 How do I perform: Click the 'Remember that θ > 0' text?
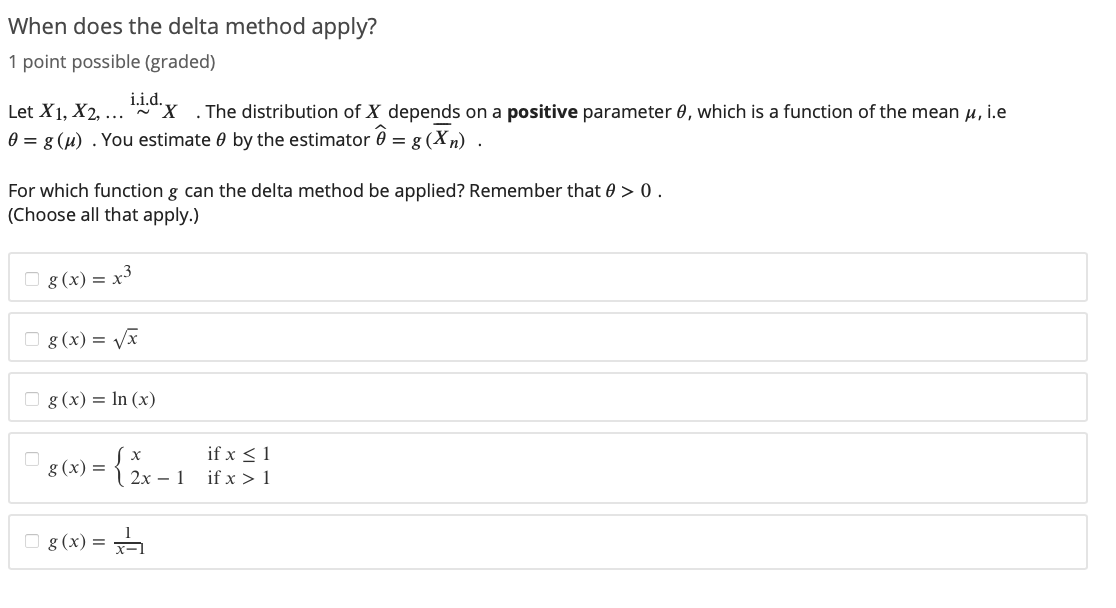[x=566, y=191]
